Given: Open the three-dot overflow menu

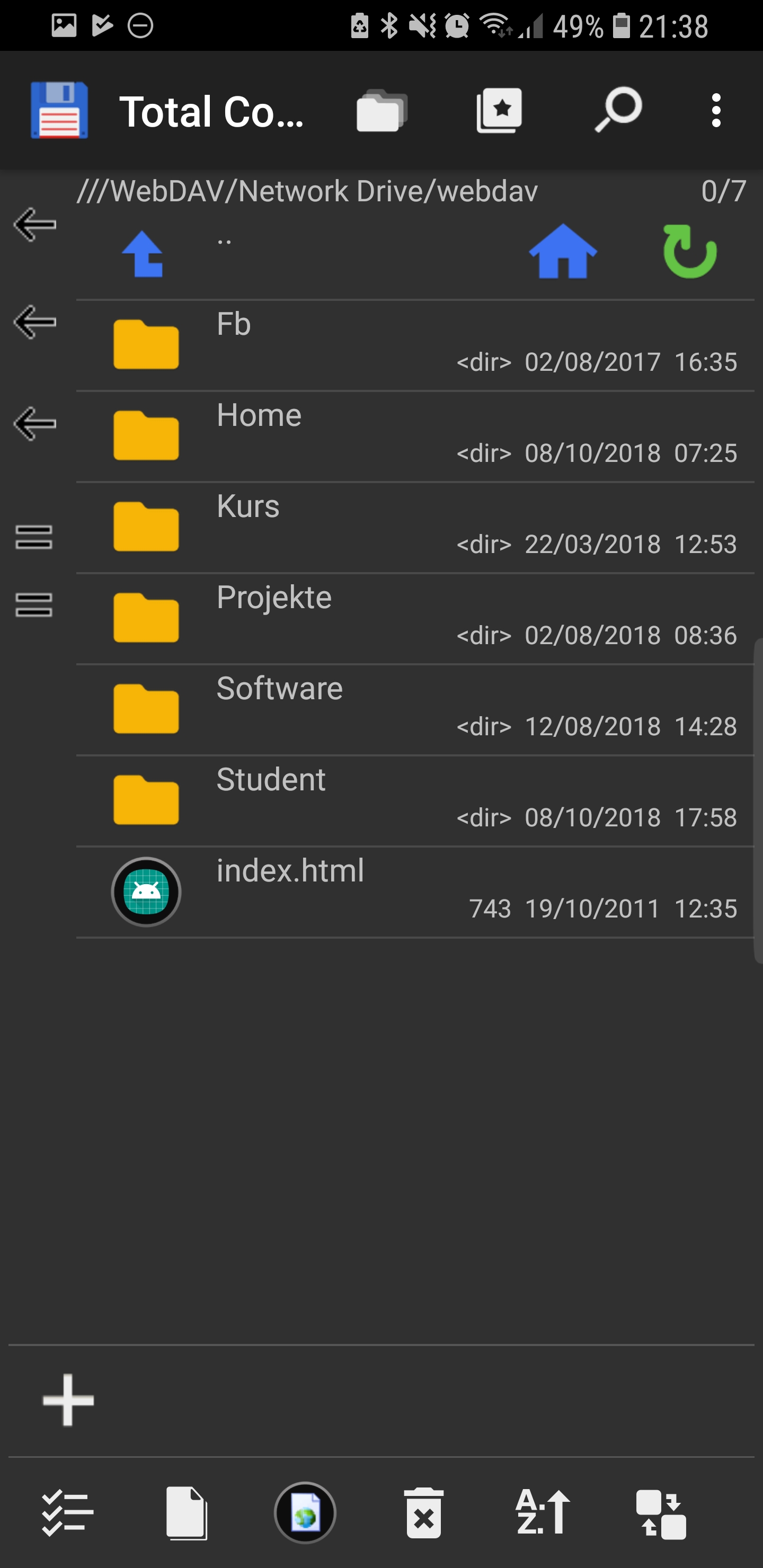Looking at the screenshot, I should point(716,111).
